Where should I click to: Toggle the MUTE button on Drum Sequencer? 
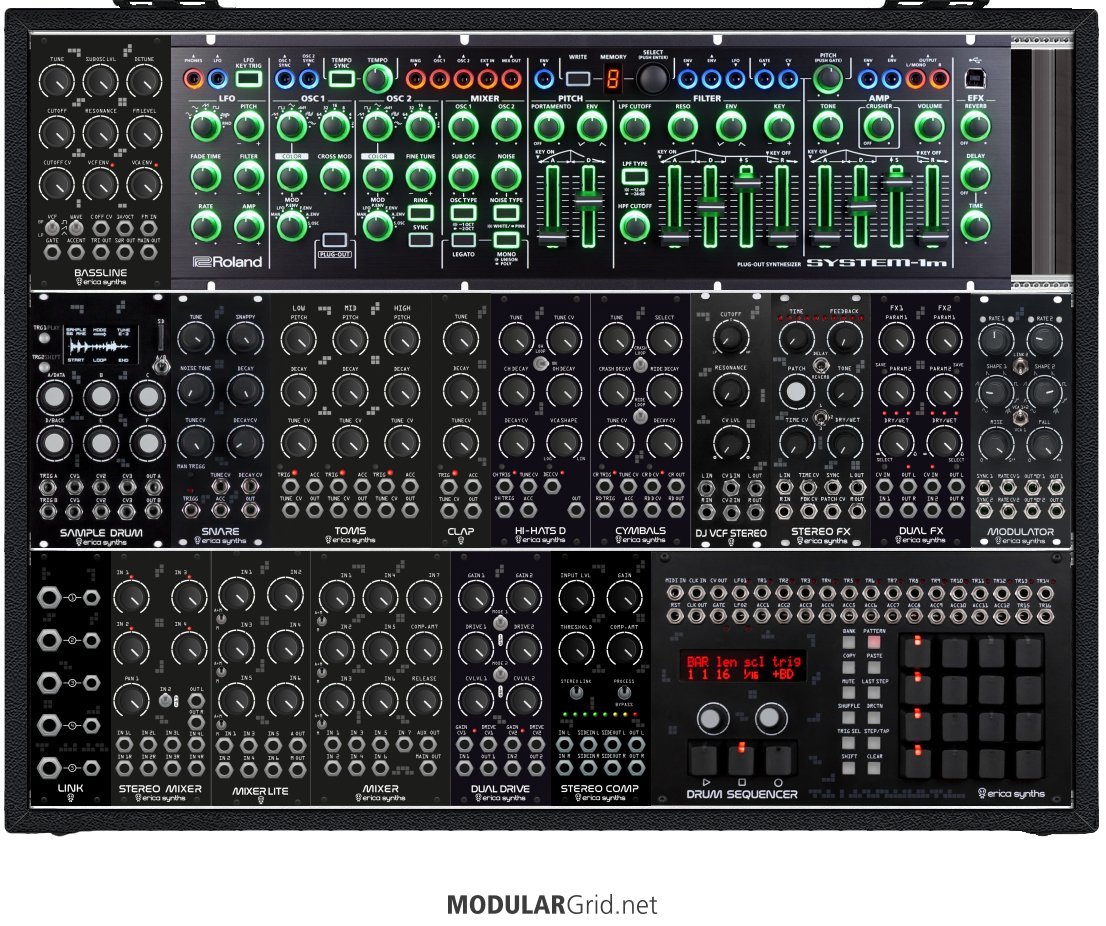(848, 693)
